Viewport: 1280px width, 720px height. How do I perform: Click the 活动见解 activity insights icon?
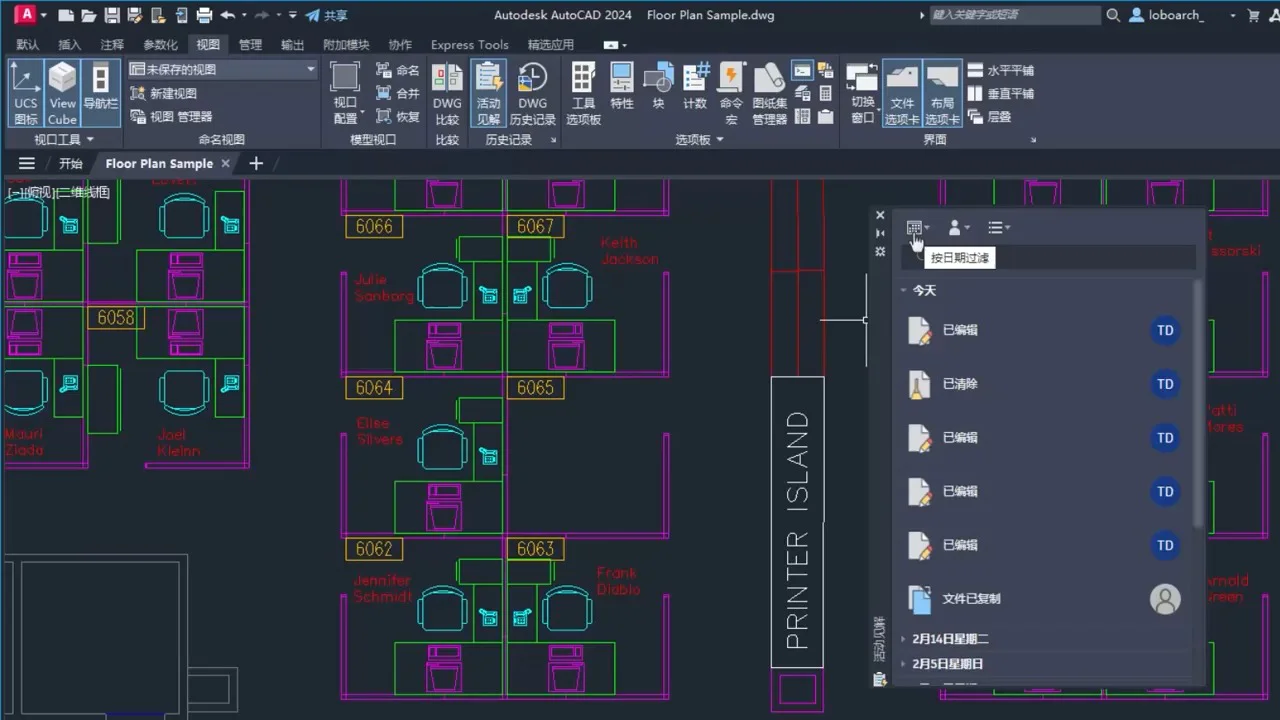click(x=488, y=92)
